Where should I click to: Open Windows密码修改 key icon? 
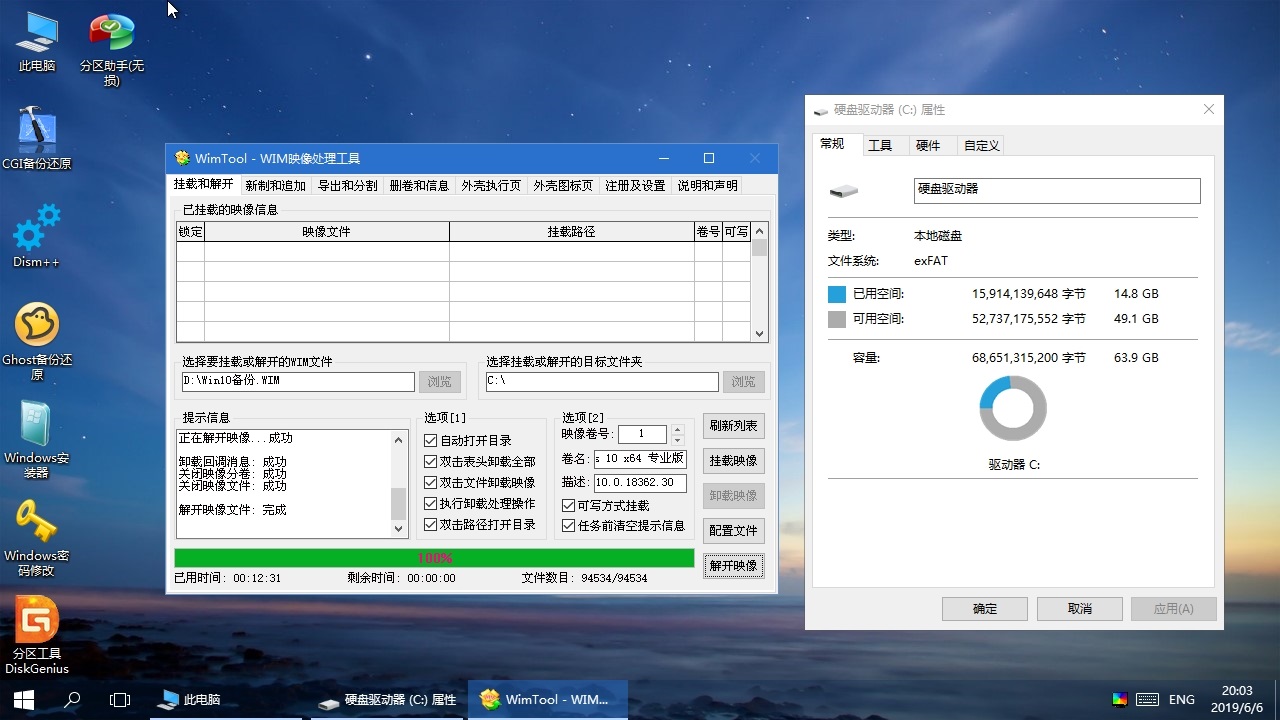coord(37,538)
